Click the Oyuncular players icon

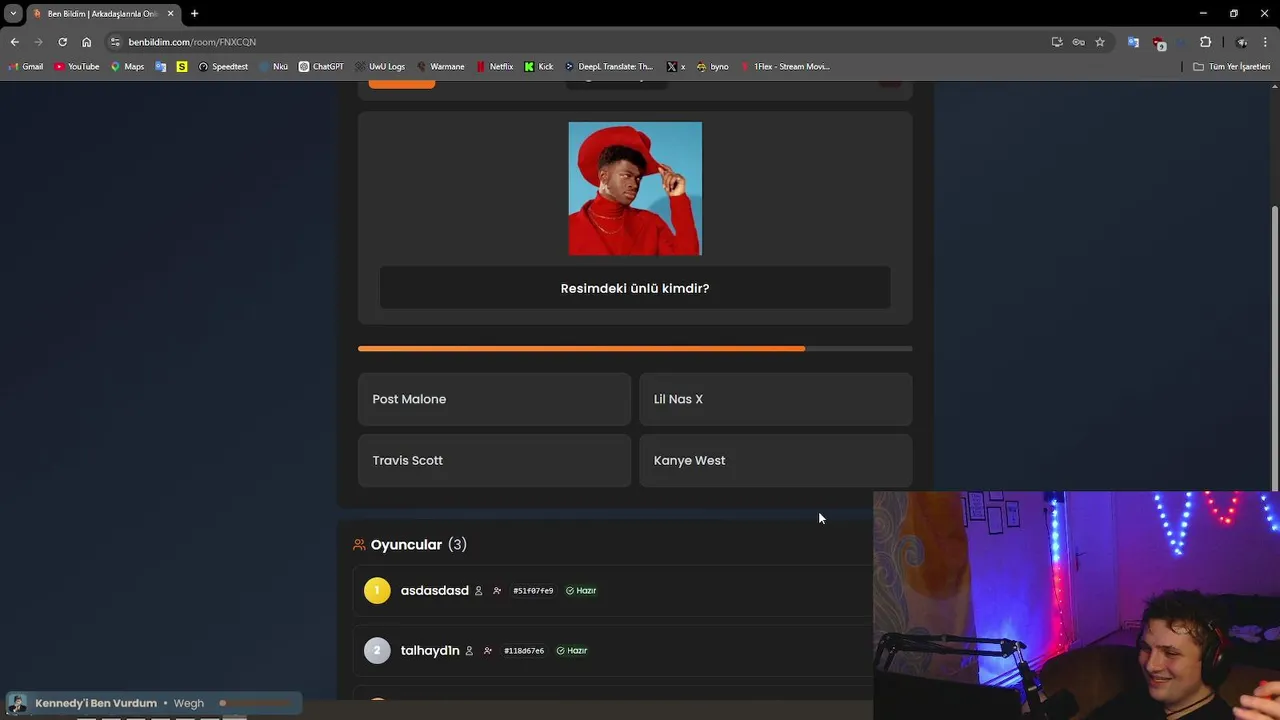click(359, 545)
